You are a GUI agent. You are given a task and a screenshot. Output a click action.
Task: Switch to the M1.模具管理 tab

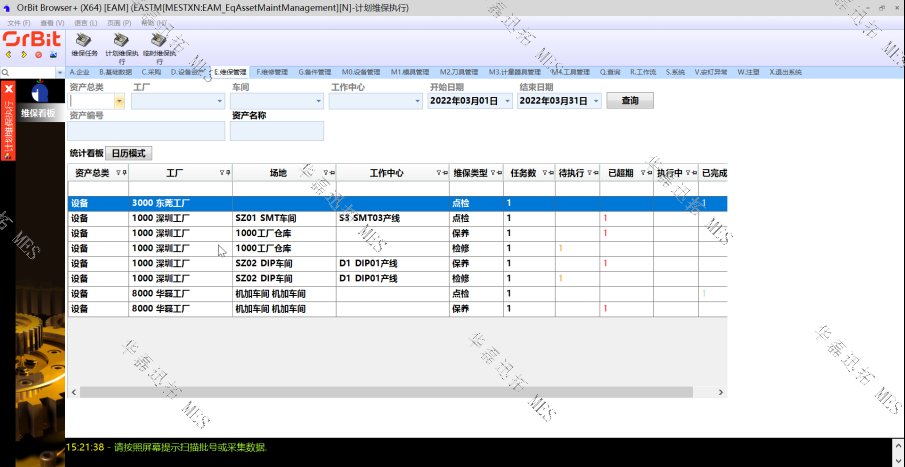click(410, 72)
